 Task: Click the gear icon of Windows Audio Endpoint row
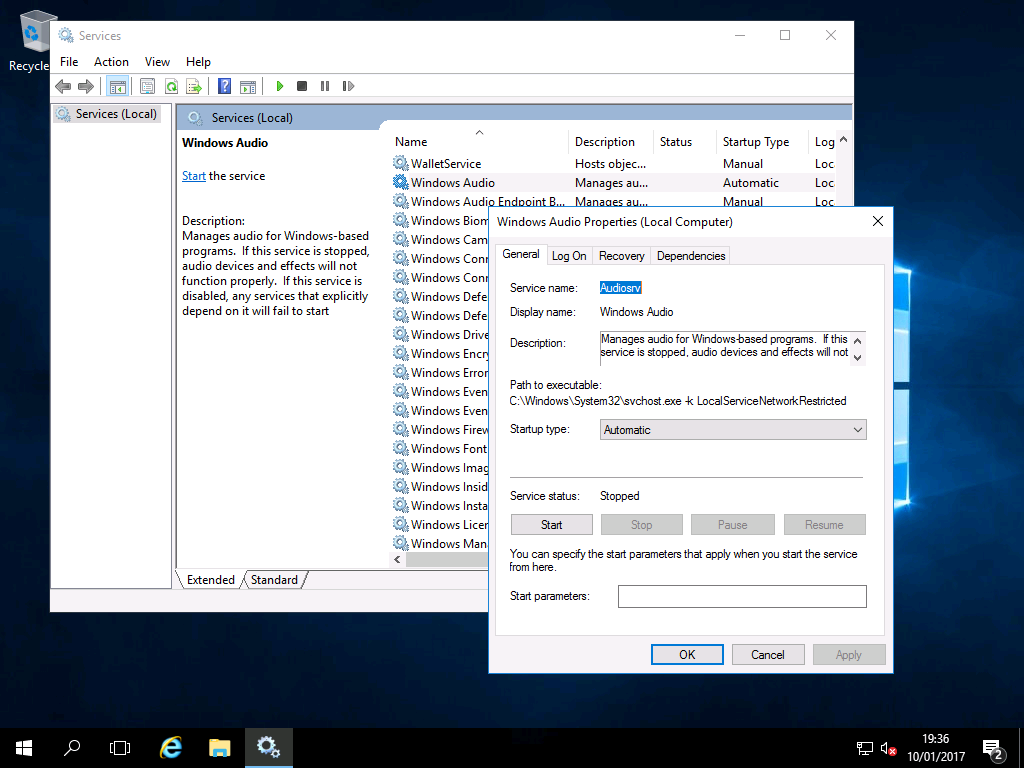(x=400, y=201)
